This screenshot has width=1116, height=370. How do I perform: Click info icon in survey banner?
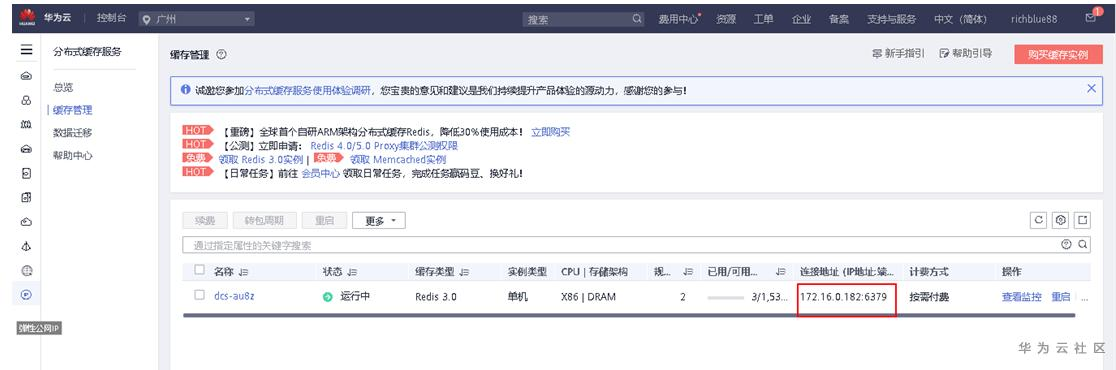click(186, 90)
